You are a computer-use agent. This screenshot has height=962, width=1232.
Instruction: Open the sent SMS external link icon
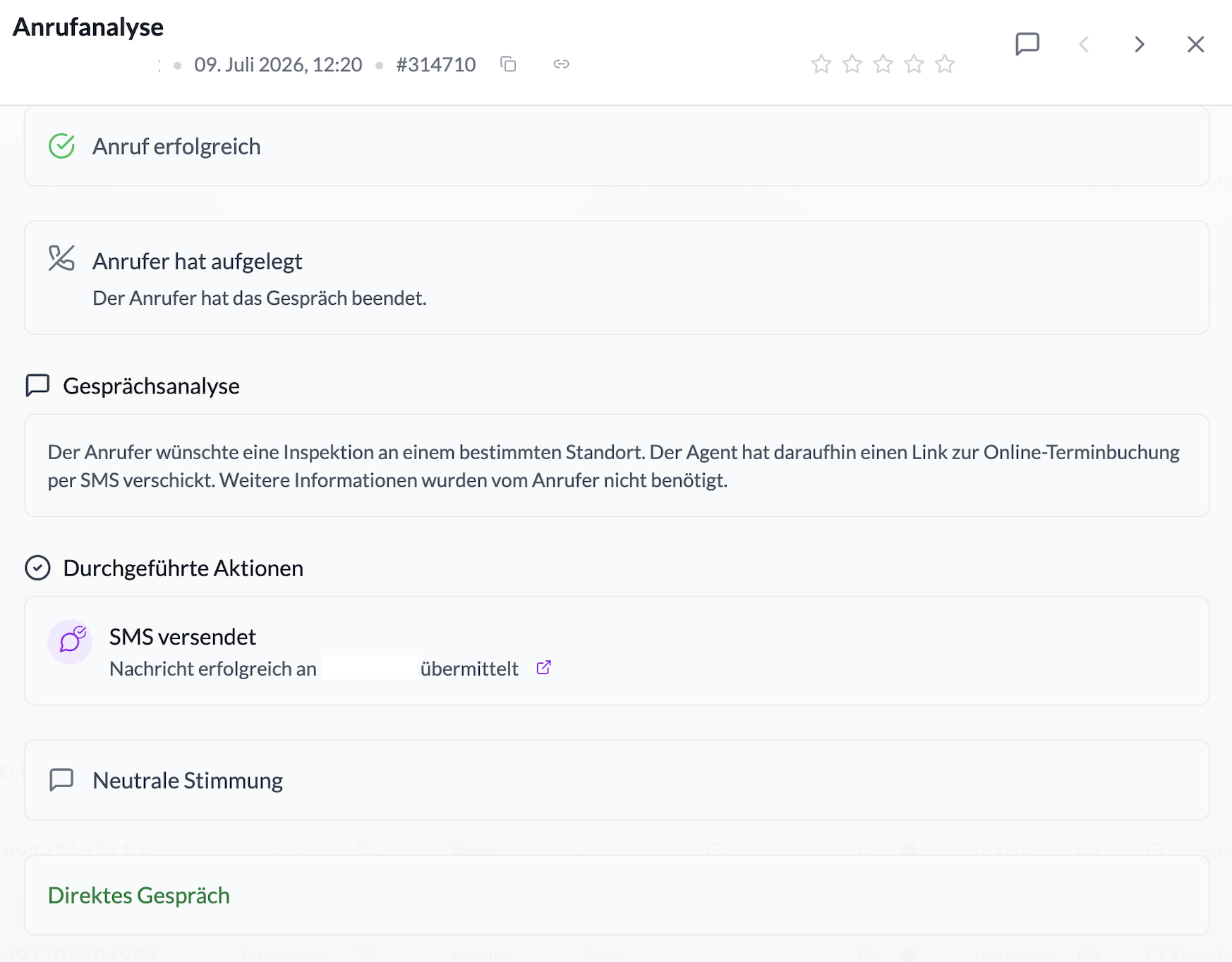pos(543,667)
